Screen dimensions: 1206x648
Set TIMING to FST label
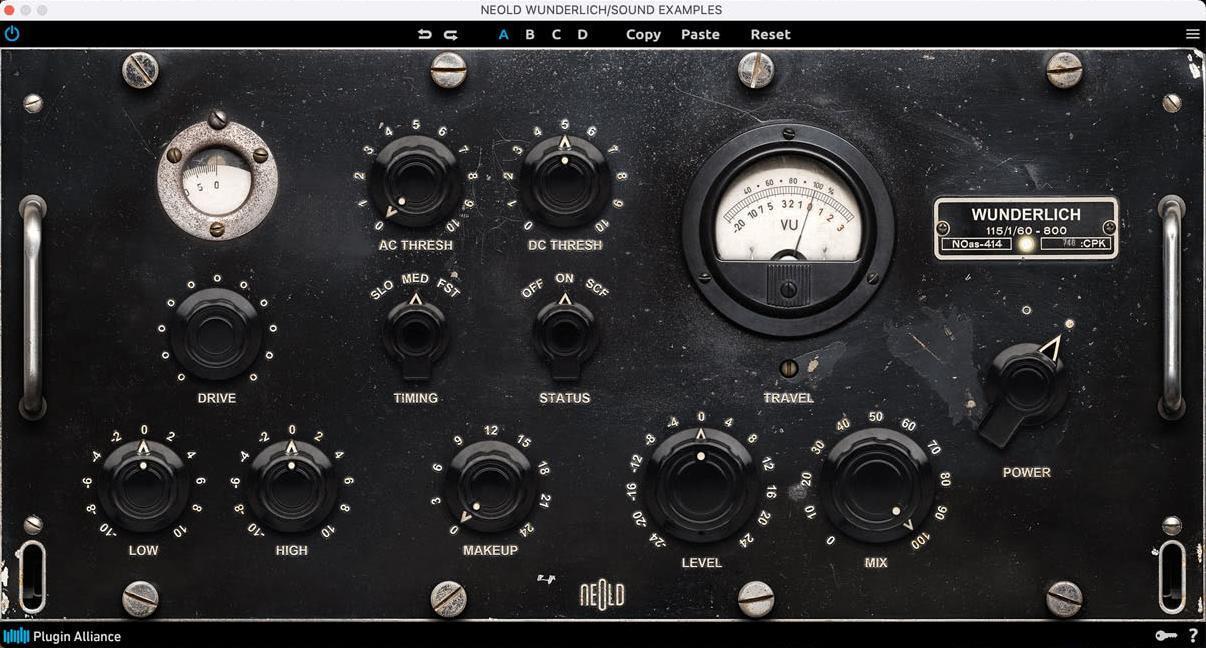click(x=448, y=288)
